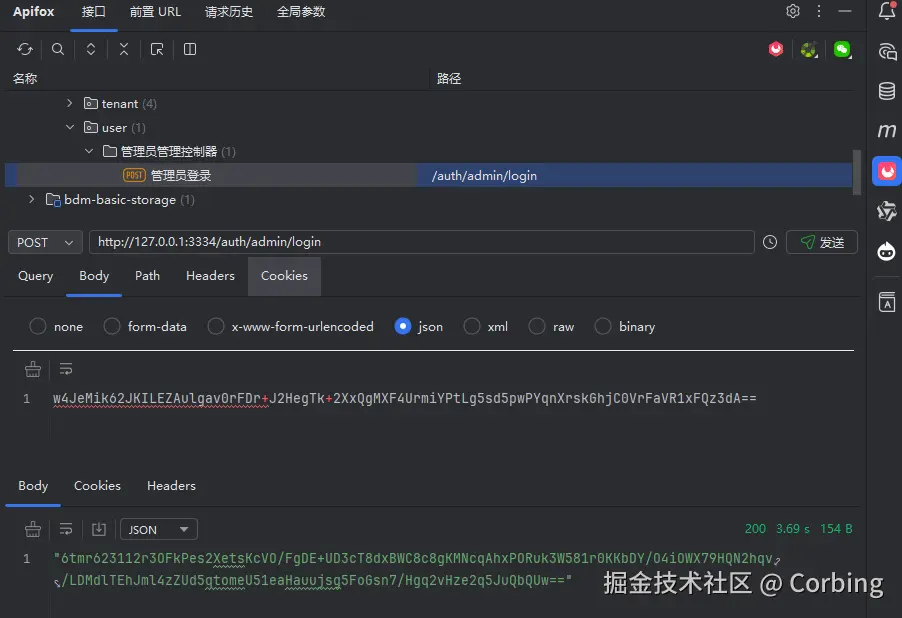The height and width of the screenshot is (618, 902).
Task: Open the sidebar icon below the Apifox icon
Action: [x=887, y=211]
